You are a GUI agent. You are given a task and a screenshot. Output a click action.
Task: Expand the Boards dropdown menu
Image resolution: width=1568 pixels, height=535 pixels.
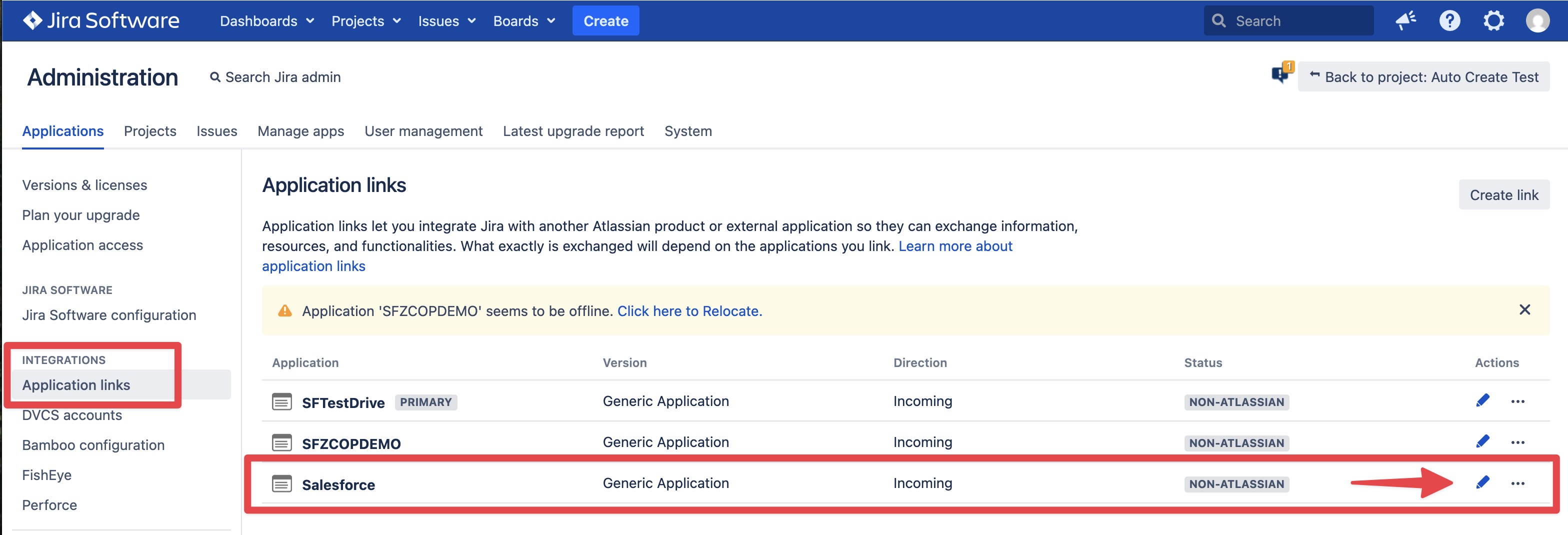coord(523,20)
